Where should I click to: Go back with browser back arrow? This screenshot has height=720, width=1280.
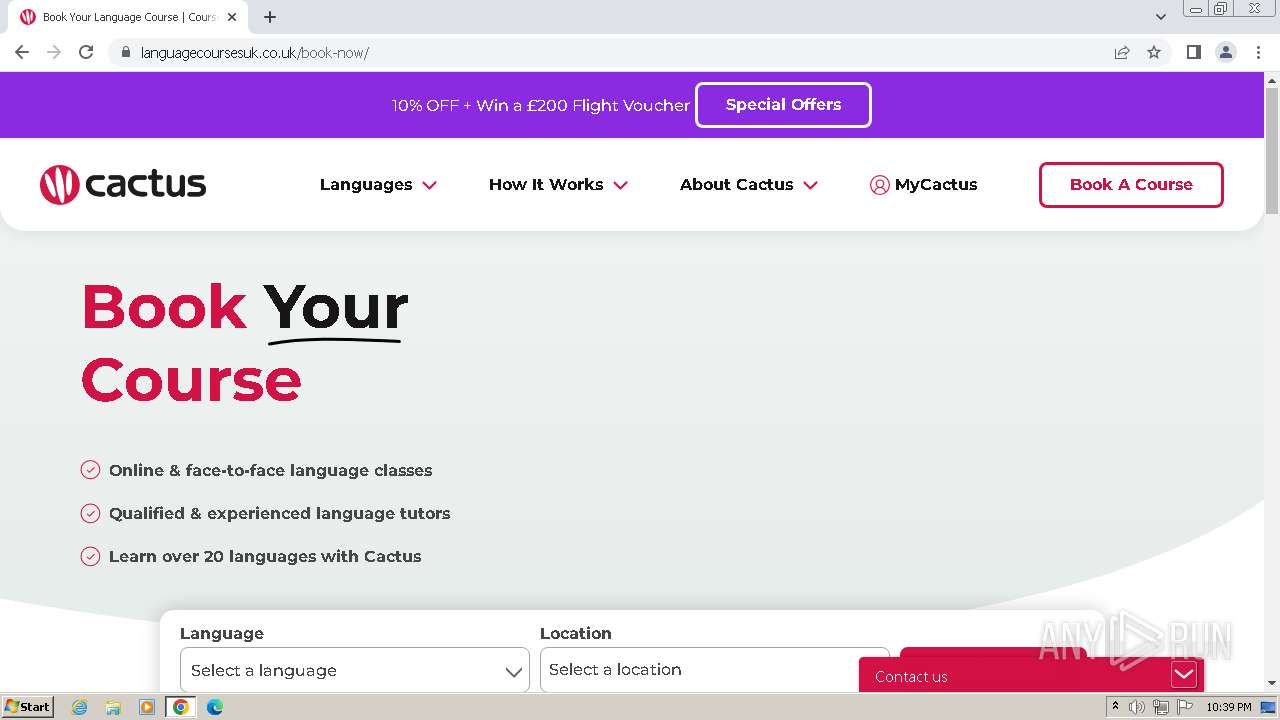tap(22, 52)
